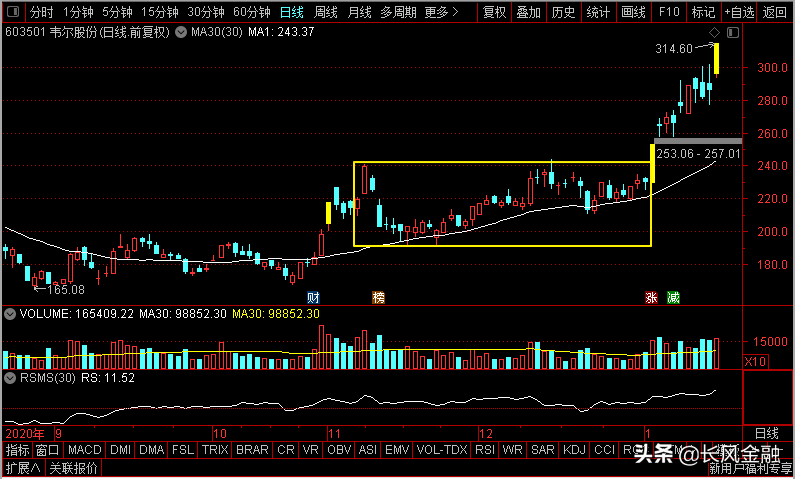This screenshot has height=479, width=795.
Task: Click the MA30(30) indicator label
Action: pyautogui.click(x=216, y=32)
